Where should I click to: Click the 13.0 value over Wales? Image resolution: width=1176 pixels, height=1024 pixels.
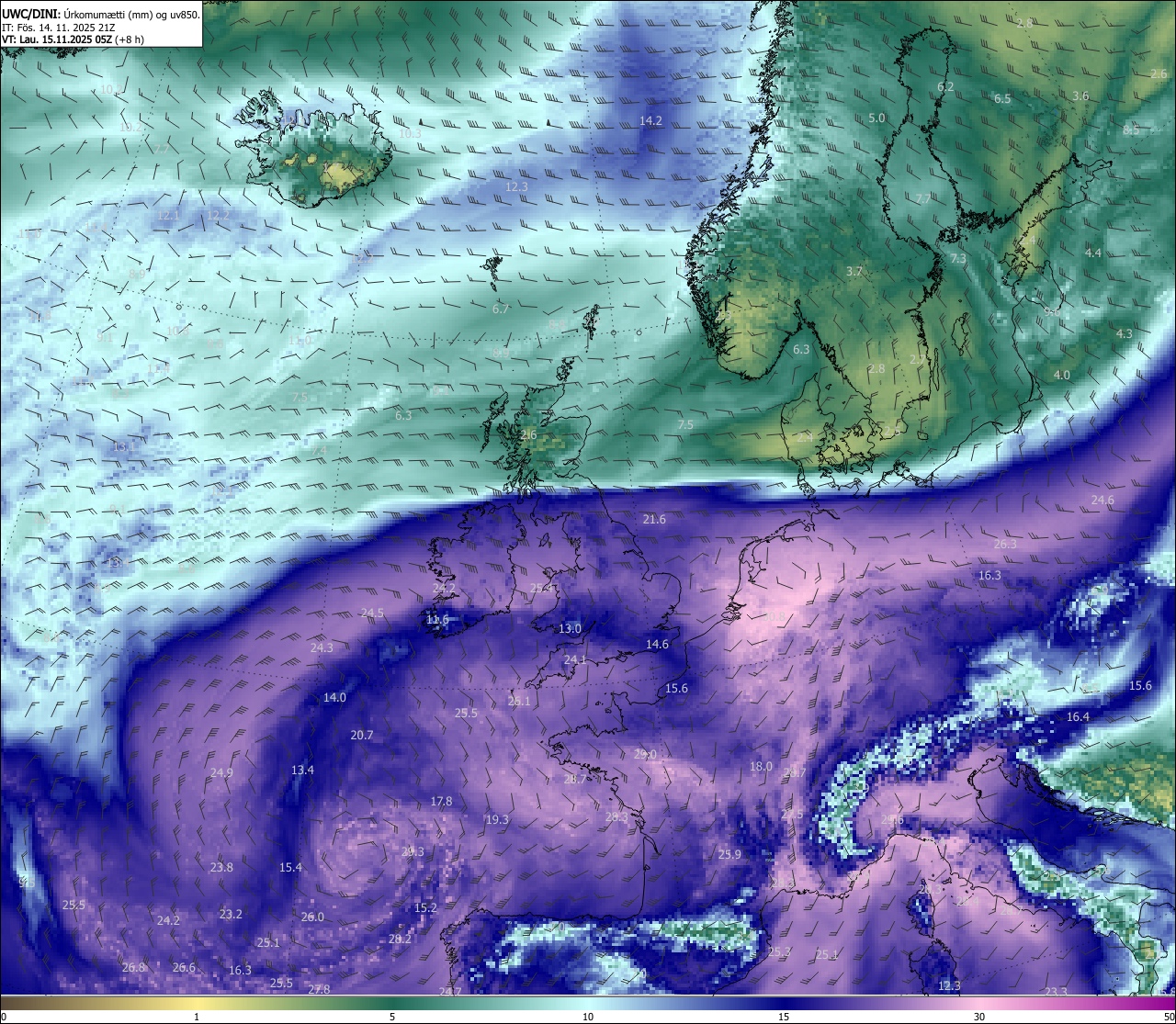(x=570, y=628)
